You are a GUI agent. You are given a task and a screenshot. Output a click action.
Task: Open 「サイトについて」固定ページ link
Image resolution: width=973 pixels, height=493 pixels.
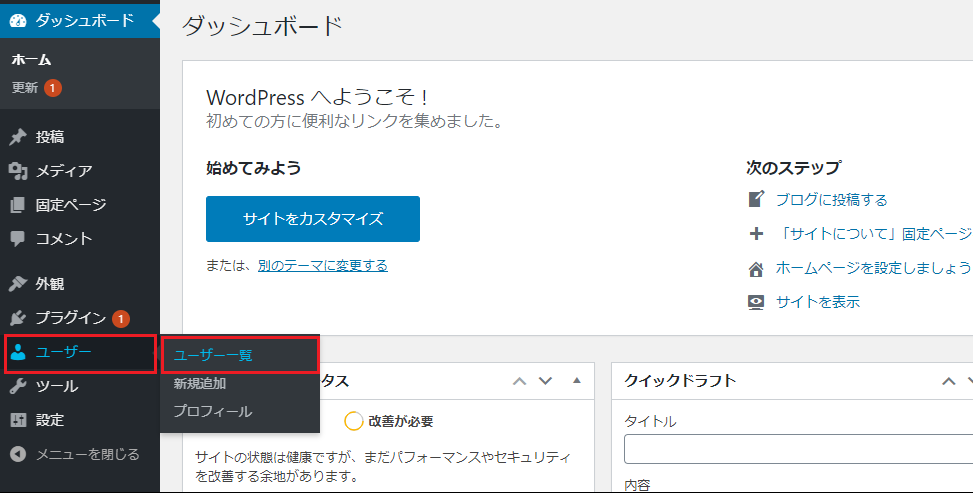(x=875, y=234)
